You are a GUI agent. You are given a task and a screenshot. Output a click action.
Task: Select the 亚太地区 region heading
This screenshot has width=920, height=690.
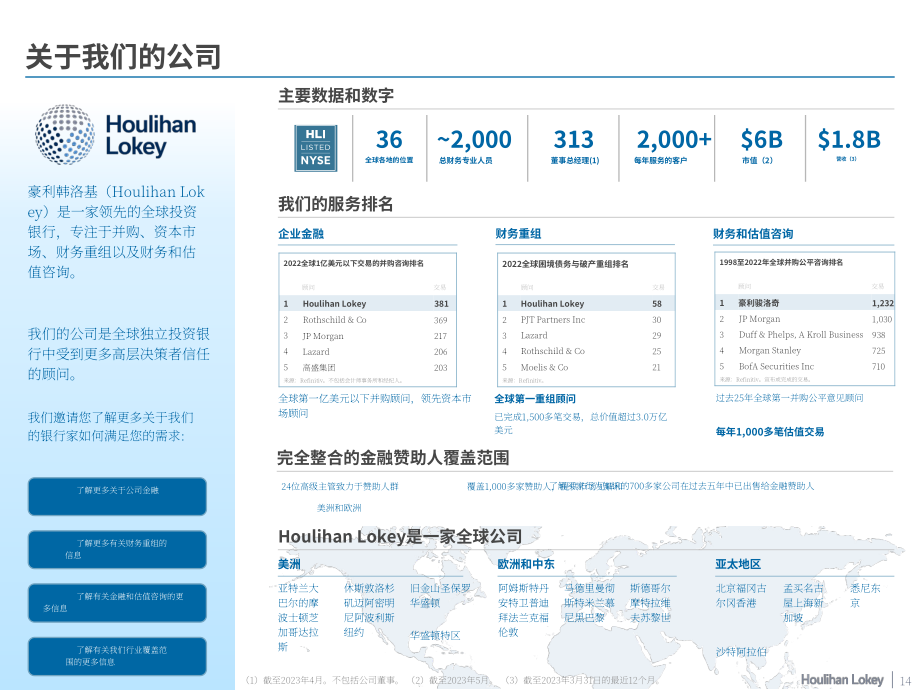pyautogui.click(x=738, y=564)
